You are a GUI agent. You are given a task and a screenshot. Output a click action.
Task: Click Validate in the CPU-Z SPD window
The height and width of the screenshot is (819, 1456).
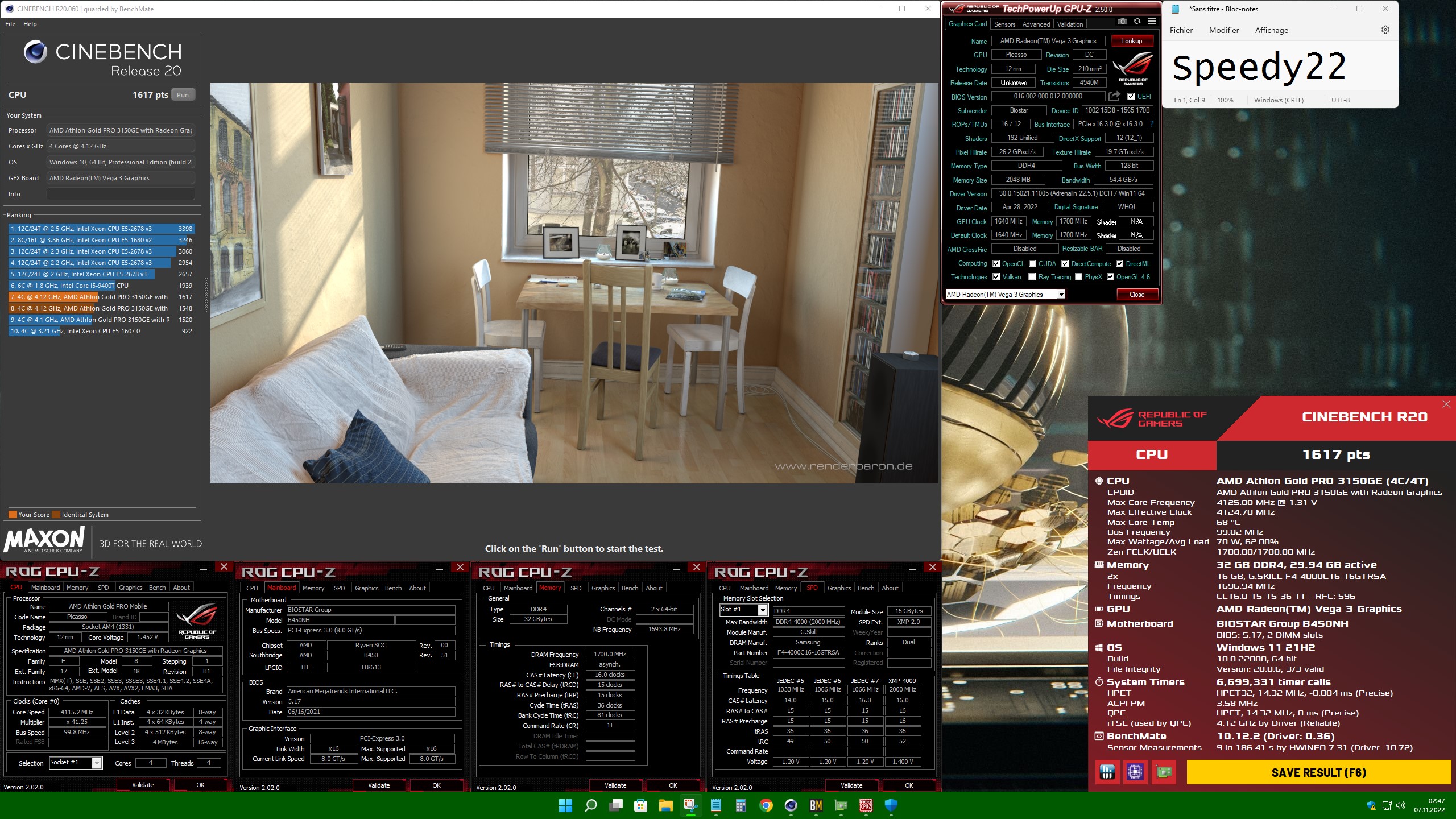851,785
